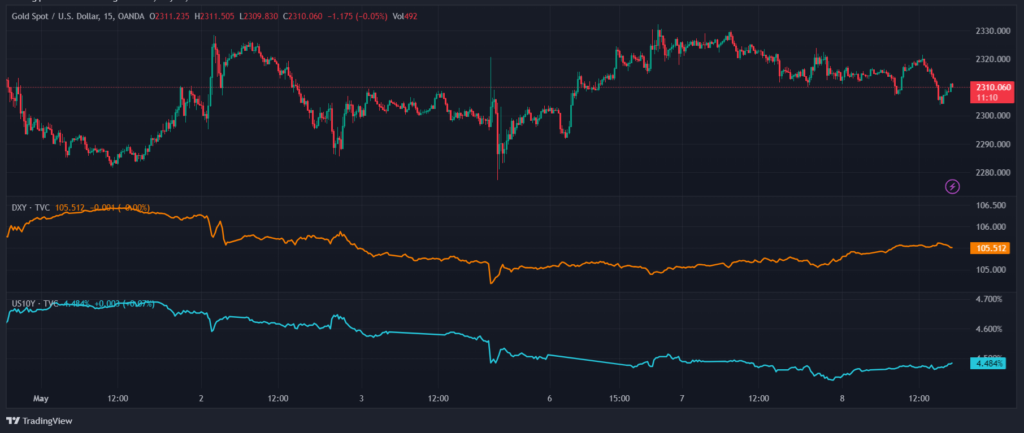Click the date 8 marker on the time axis
This screenshot has height=433, width=1024.
tap(843, 397)
